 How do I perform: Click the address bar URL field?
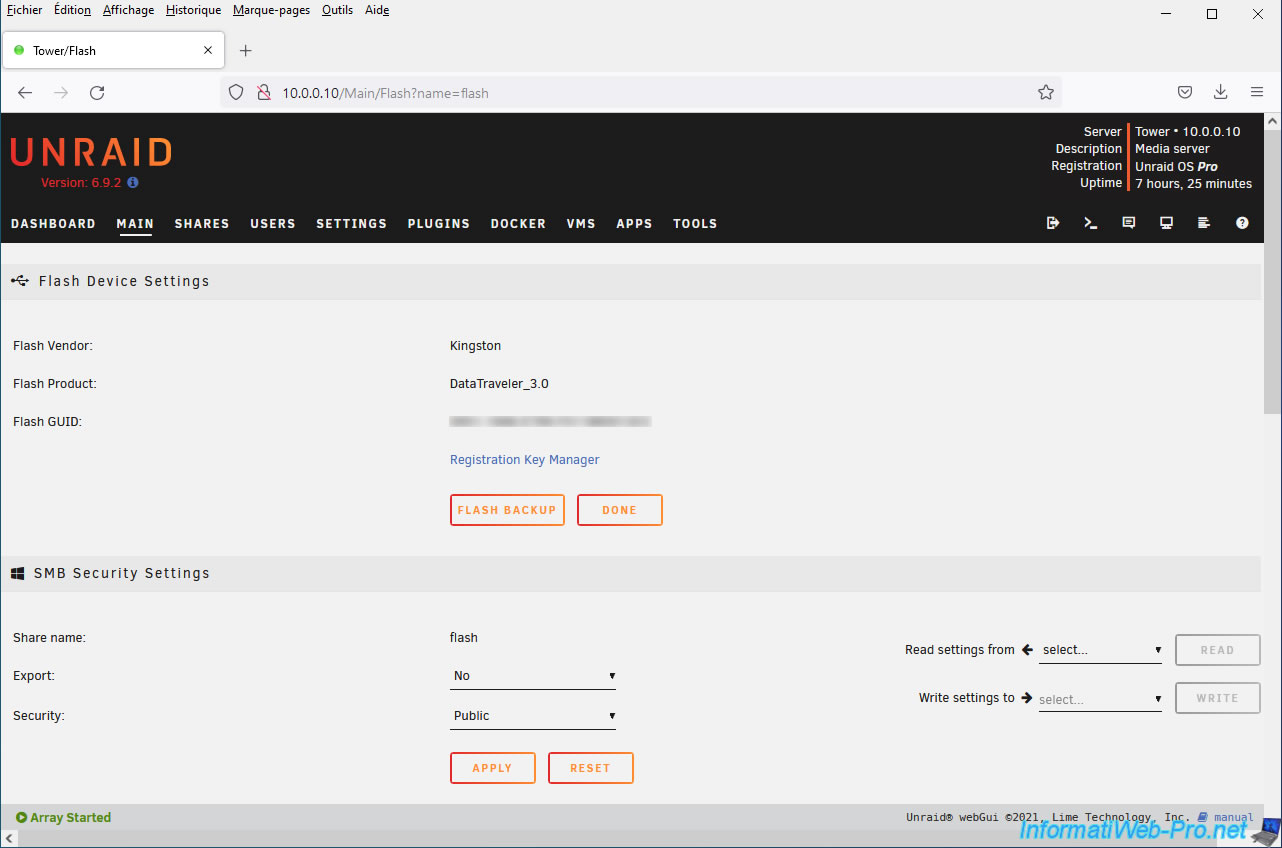pyautogui.click(x=640, y=93)
